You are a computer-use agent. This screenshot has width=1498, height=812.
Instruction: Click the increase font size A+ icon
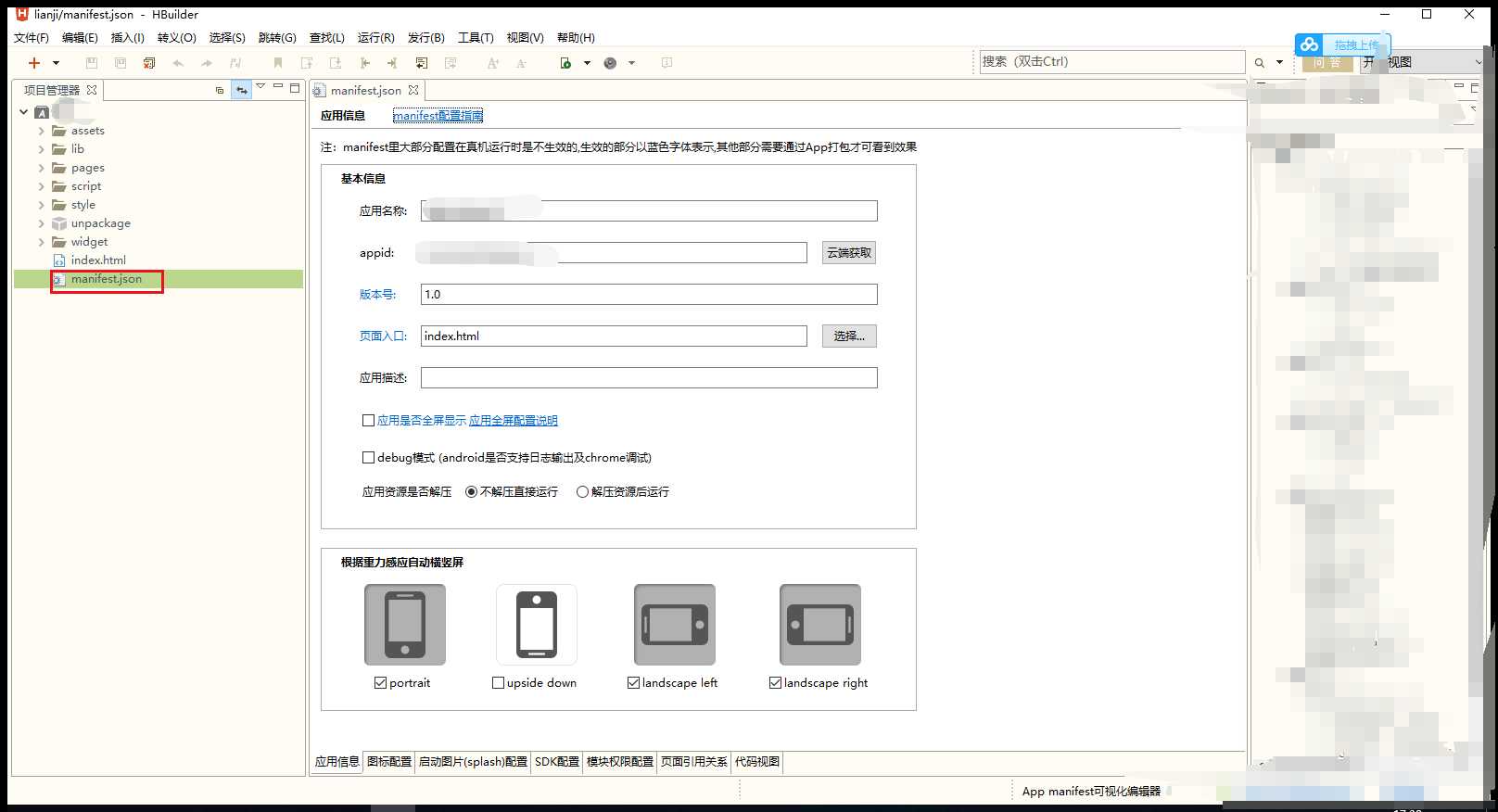[x=492, y=63]
